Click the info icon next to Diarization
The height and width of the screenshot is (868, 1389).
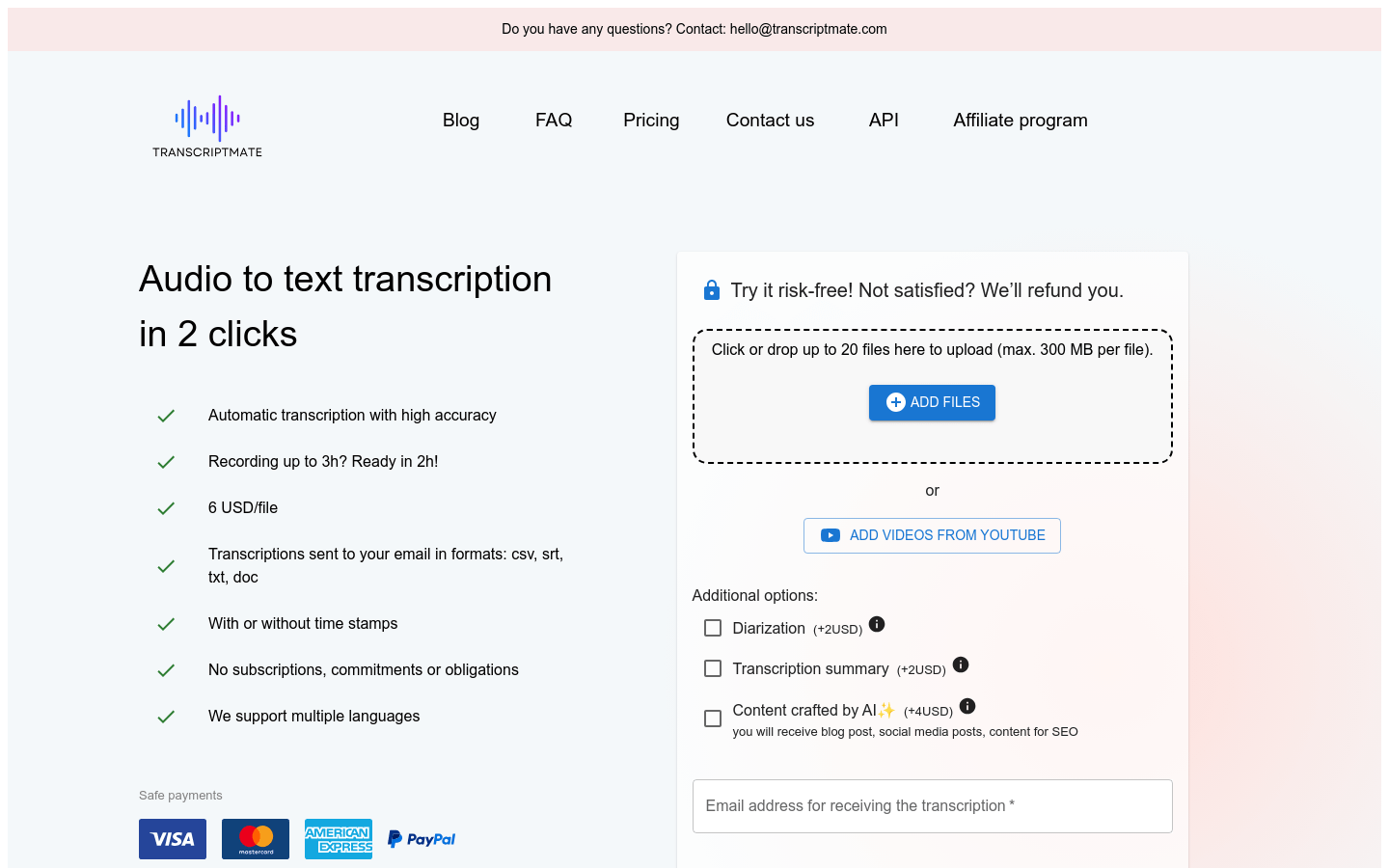(877, 624)
